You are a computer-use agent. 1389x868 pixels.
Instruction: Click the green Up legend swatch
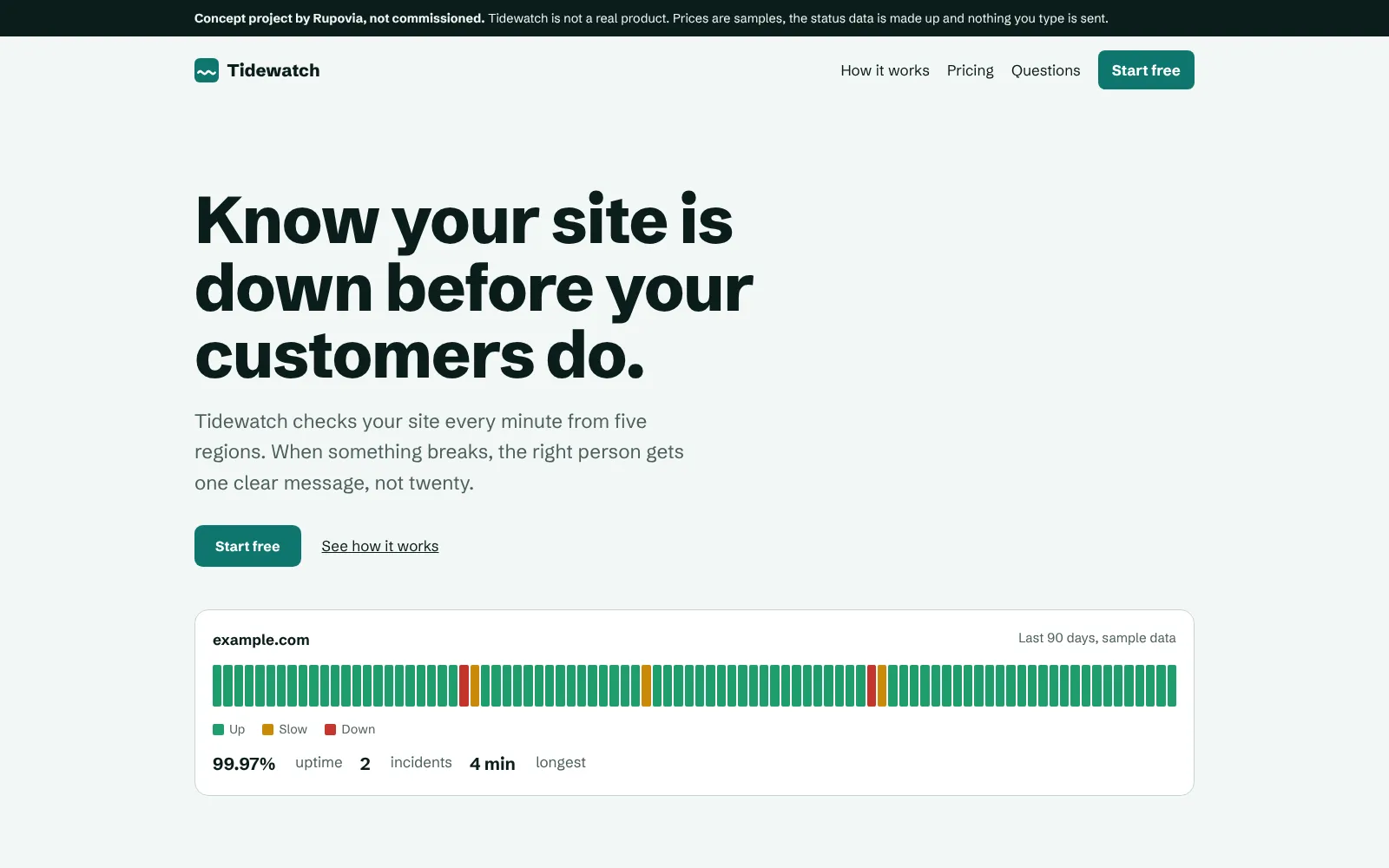218,729
